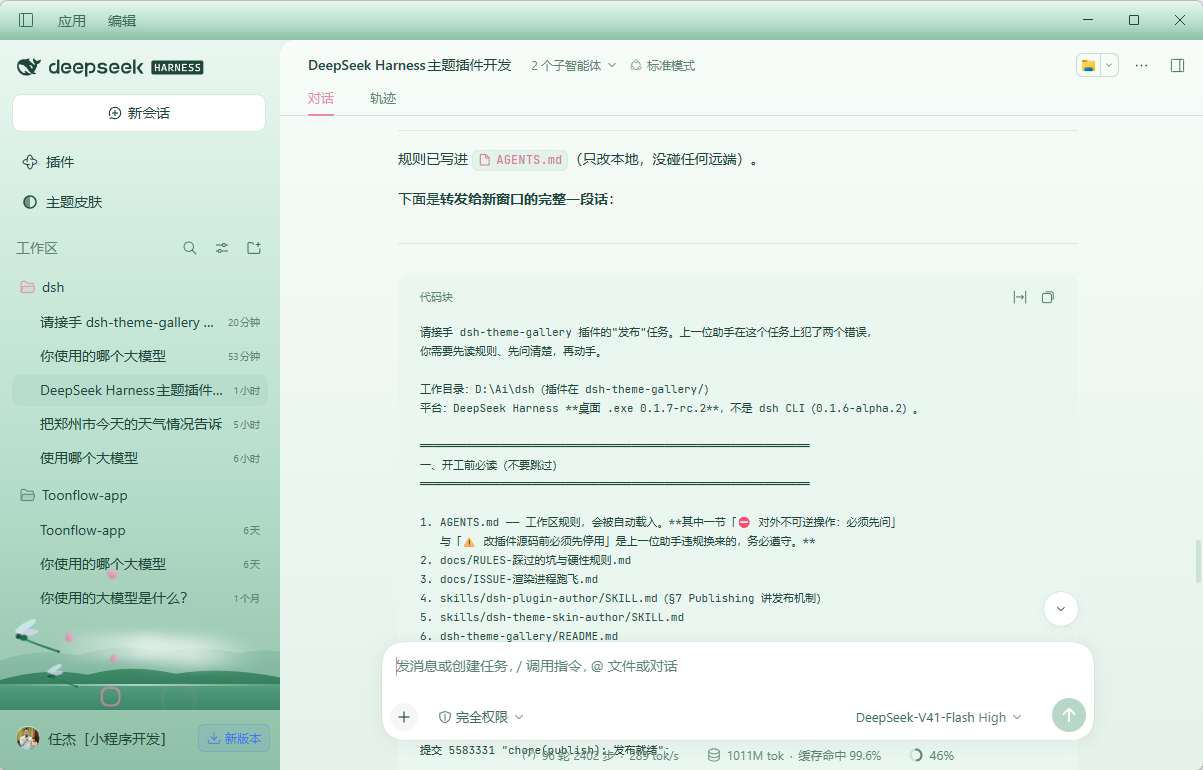1203x770 pixels.
Task: Collapse the Toonflow-app workspace folder
Action: tap(140, 495)
